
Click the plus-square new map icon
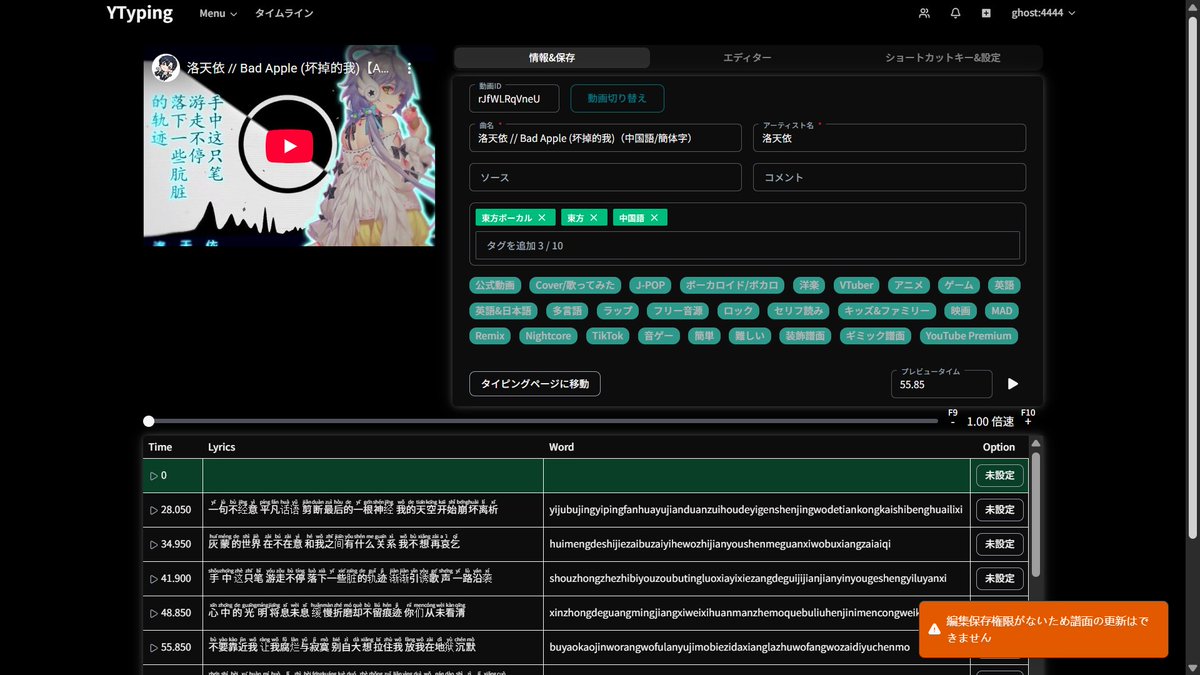[x=986, y=13]
